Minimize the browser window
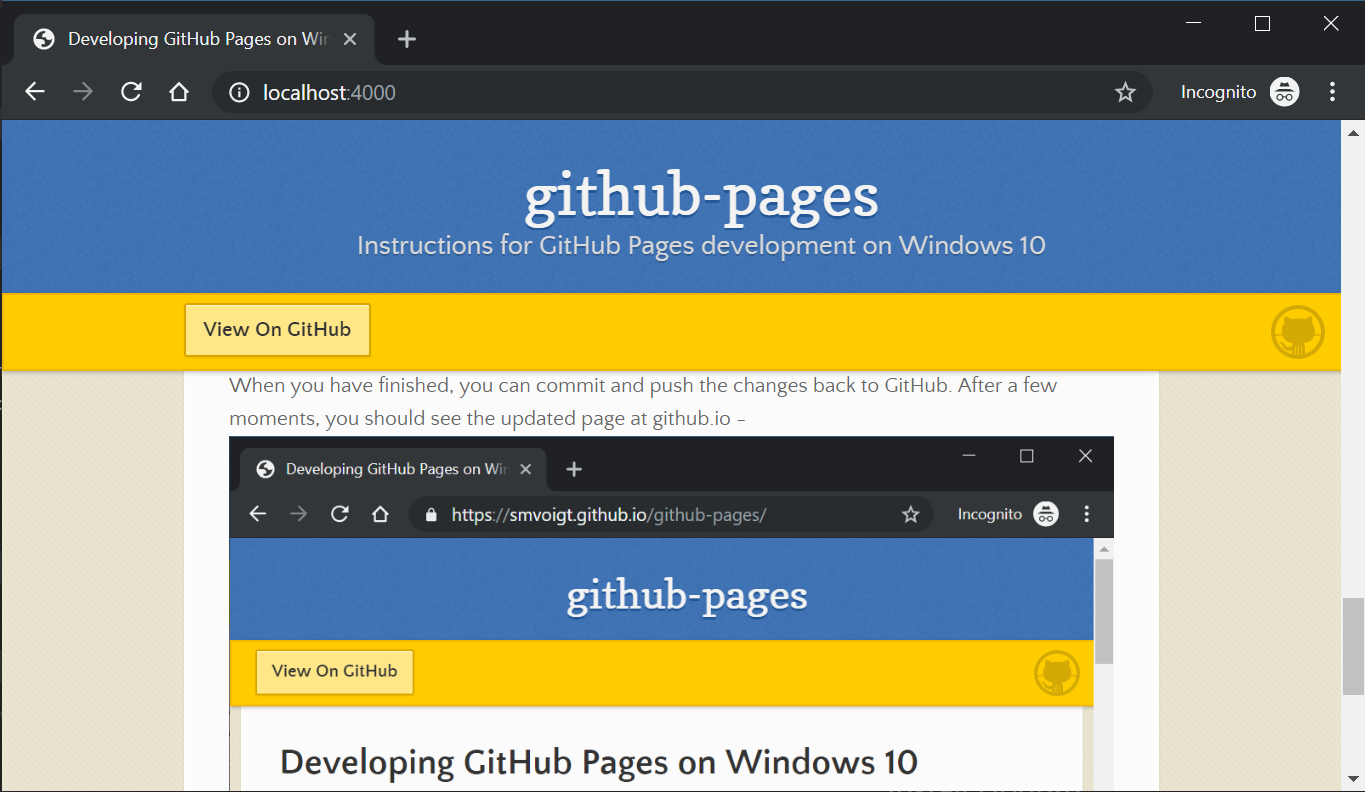Screen dimensions: 1365x792 pos(1194,23)
